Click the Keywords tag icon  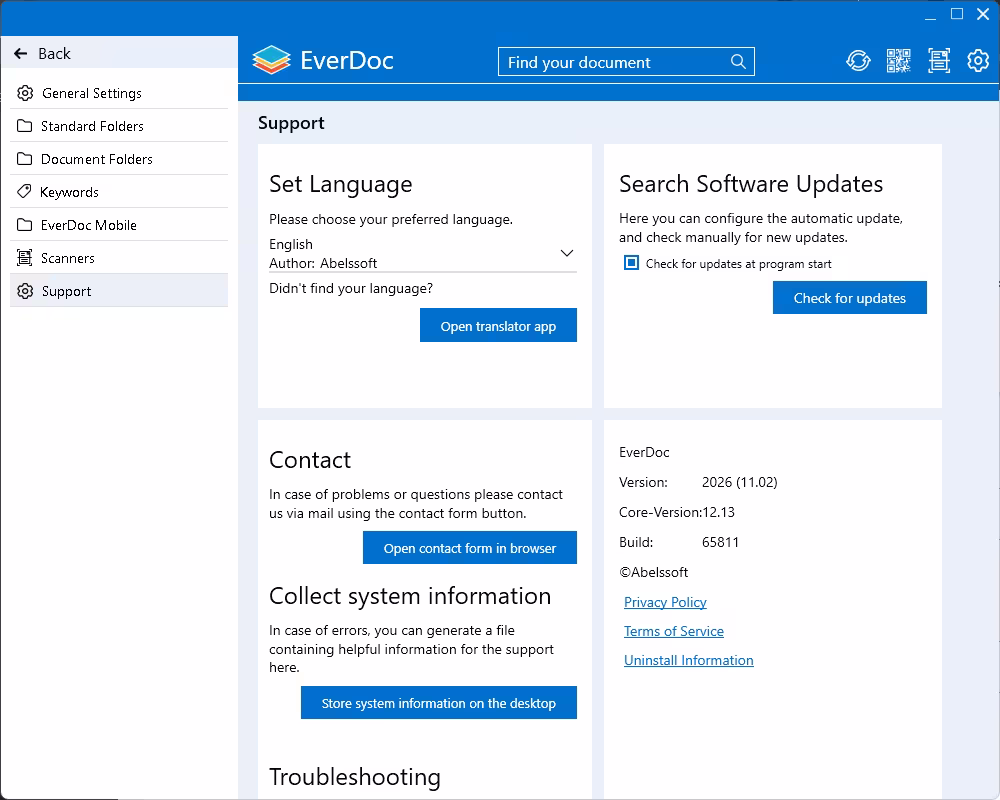click(24, 191)
